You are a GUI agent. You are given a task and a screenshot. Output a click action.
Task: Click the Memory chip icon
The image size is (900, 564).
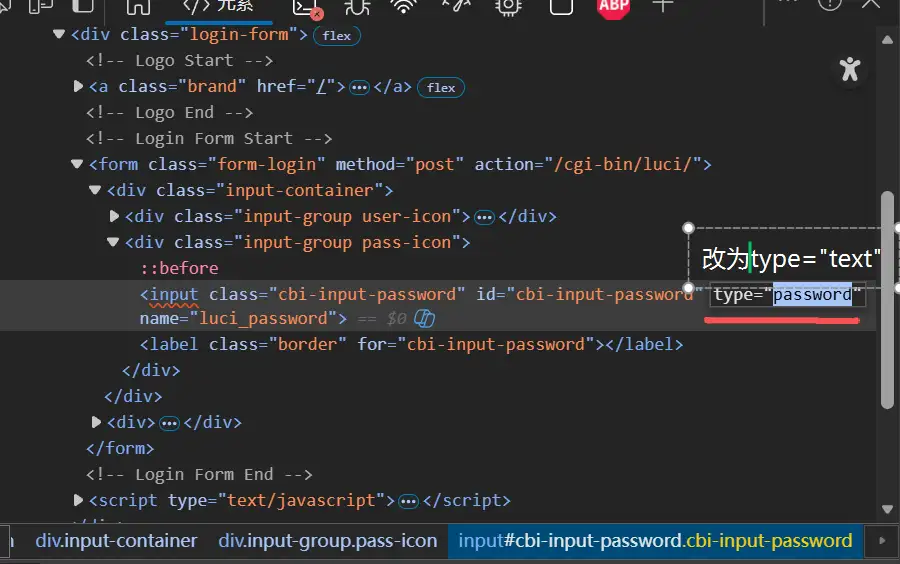(x=508, y=6)
